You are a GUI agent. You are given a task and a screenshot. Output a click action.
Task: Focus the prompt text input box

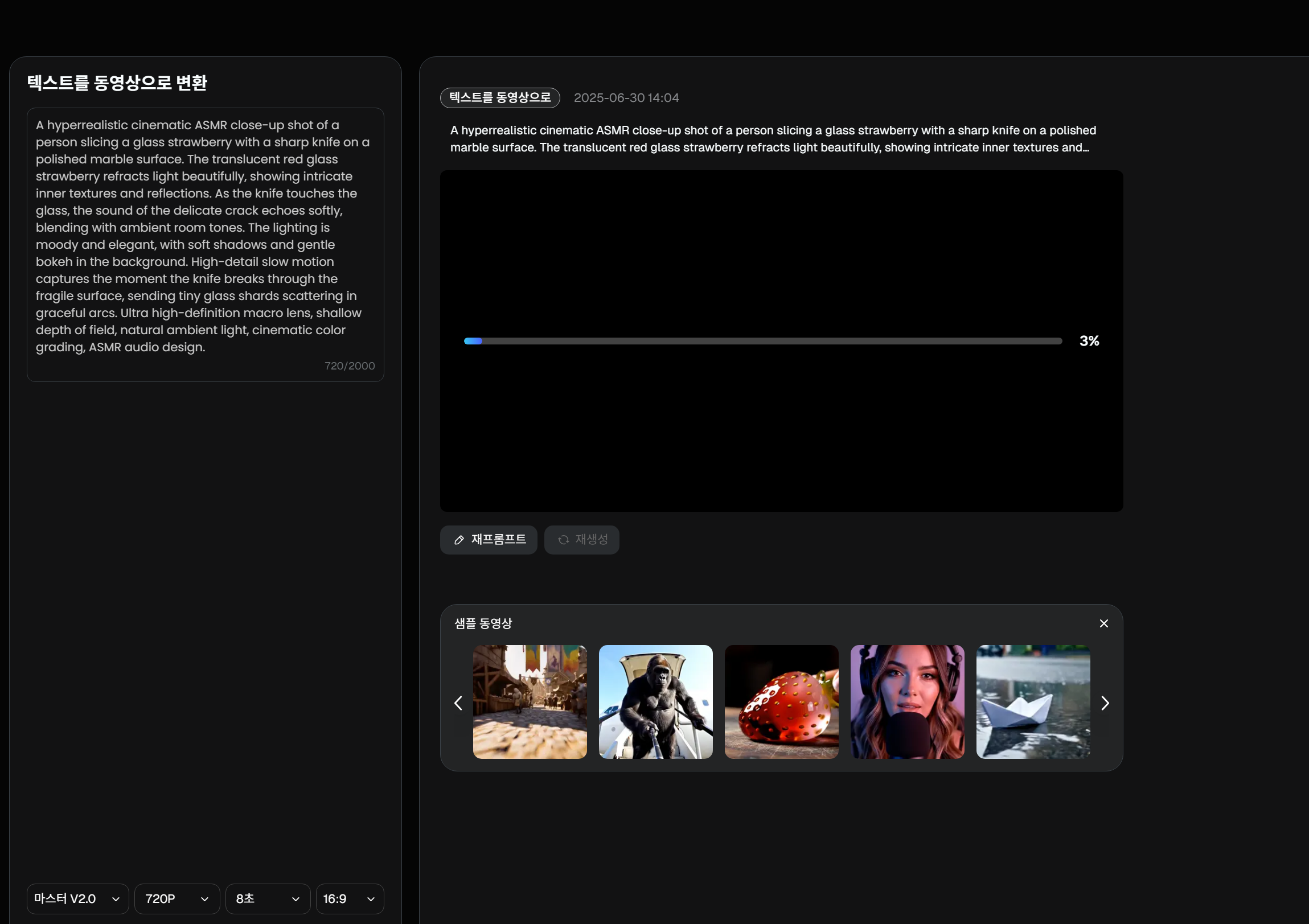205,236
